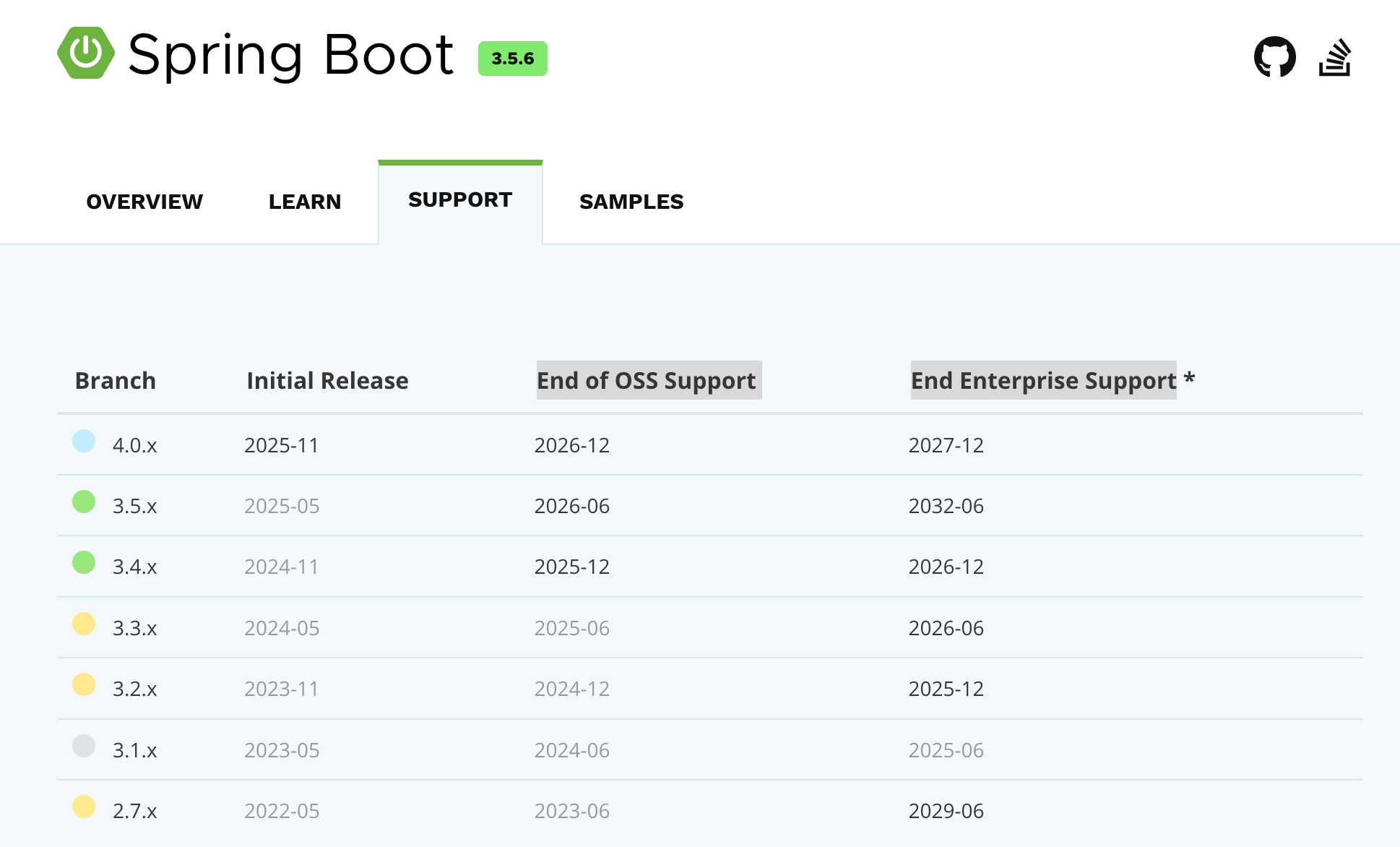Click the yellow status dot for 3.2.x
The image size is (1400, 847).
click(x=84, y=684)
